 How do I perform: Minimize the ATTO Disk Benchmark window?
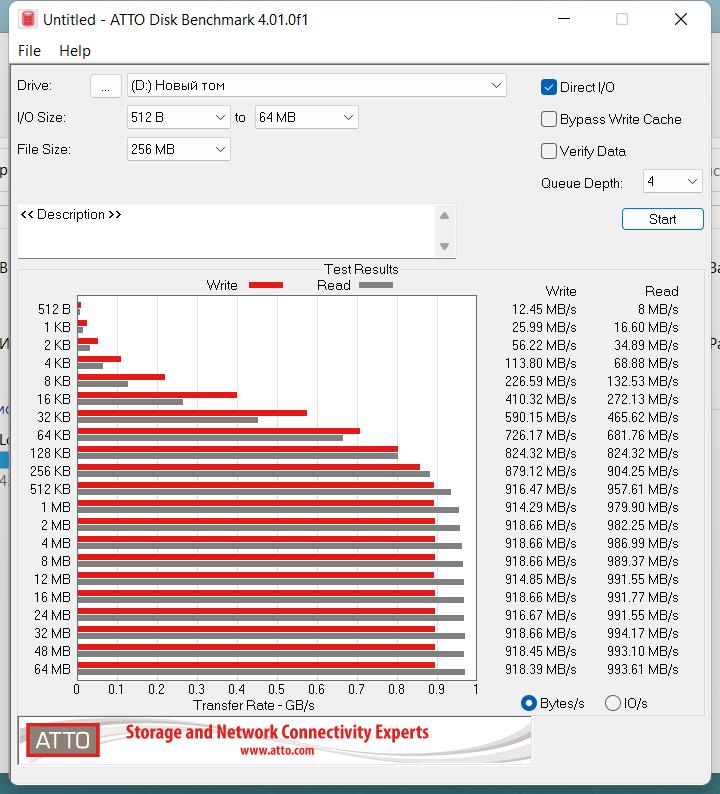tap(564, 19)
